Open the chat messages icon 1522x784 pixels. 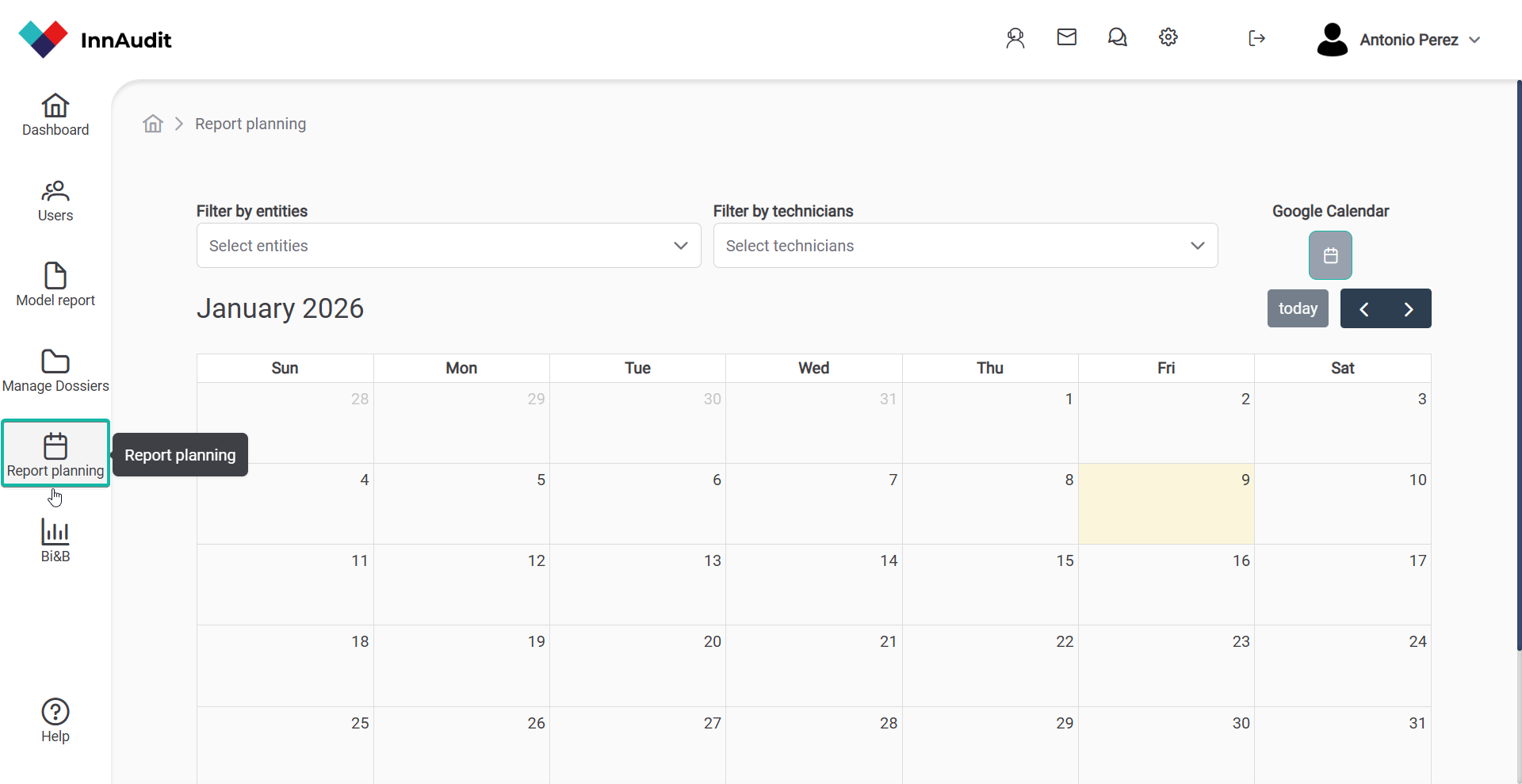point(1117,37)
